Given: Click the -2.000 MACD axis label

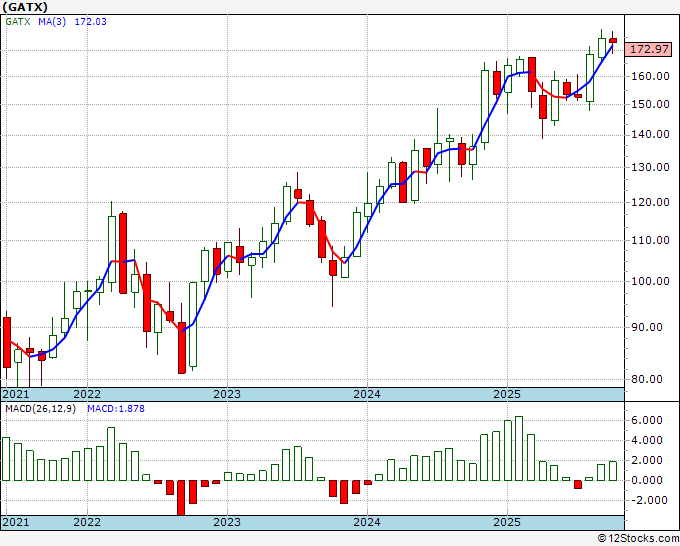Looking at the screenshot, I should click(648, 500).
